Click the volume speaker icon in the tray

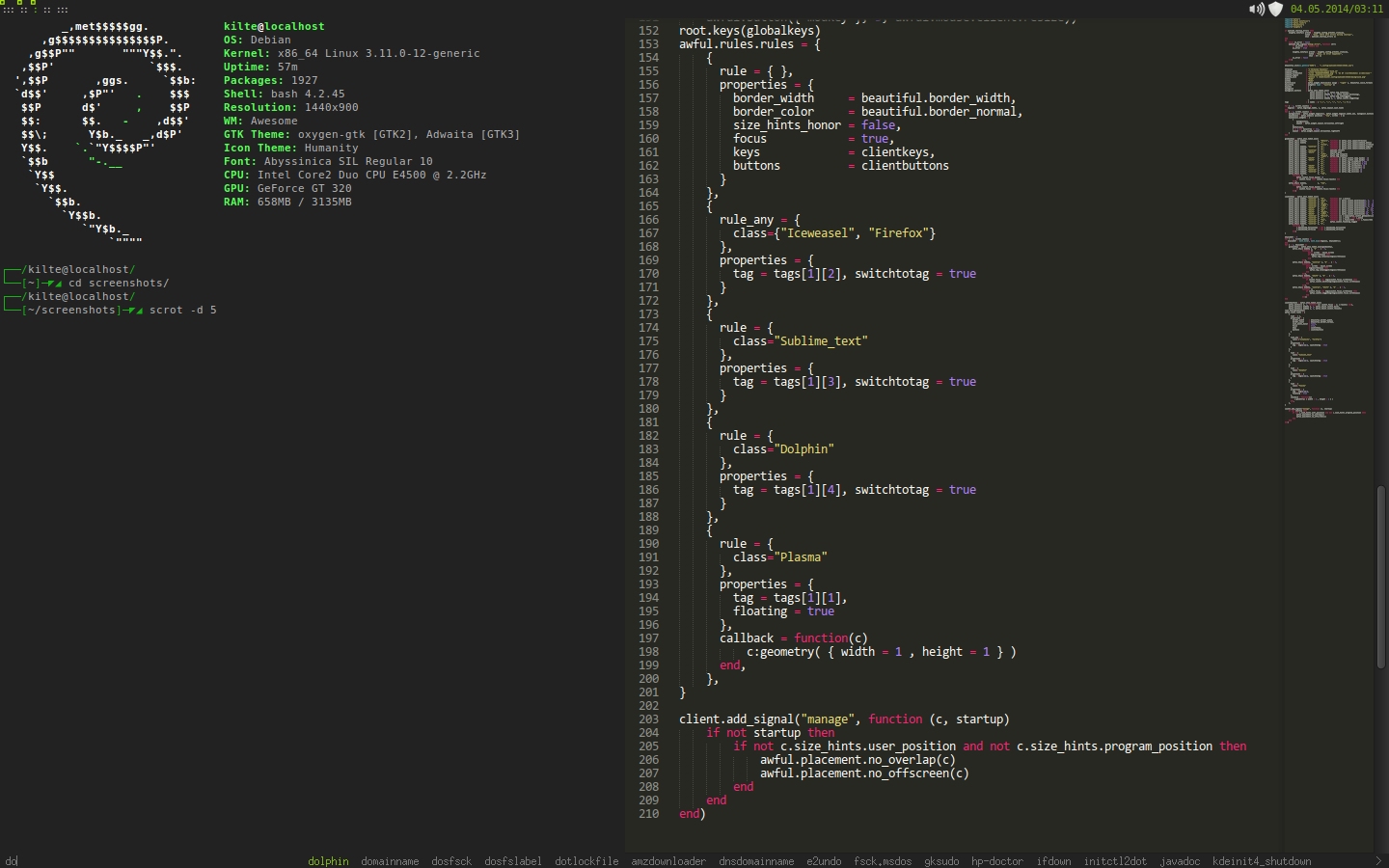1256,9
